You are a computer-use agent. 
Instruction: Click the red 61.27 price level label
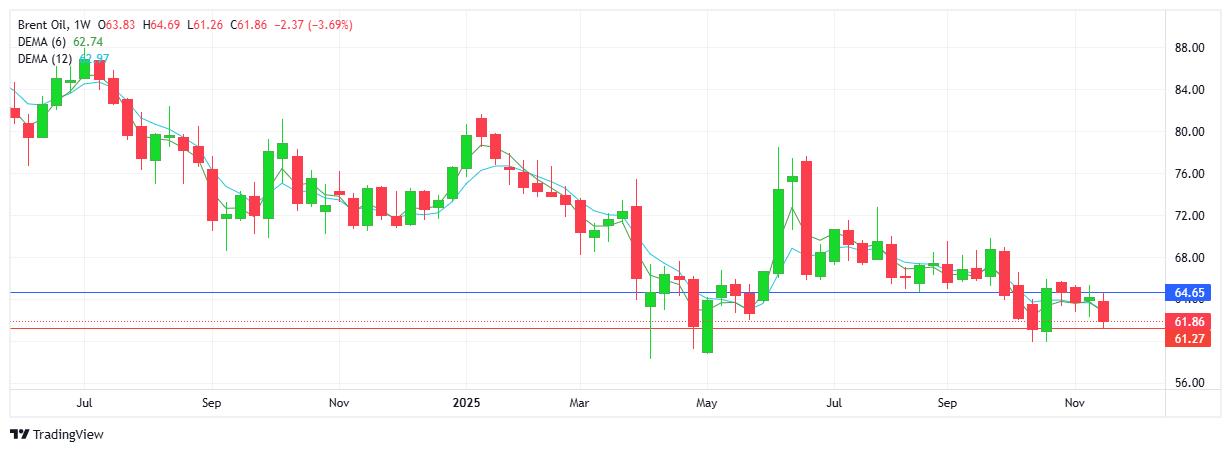[1189, 339]
